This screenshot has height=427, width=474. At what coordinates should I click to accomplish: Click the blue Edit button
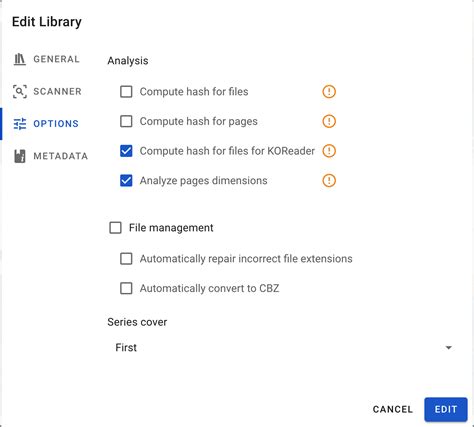click(446, 409)
